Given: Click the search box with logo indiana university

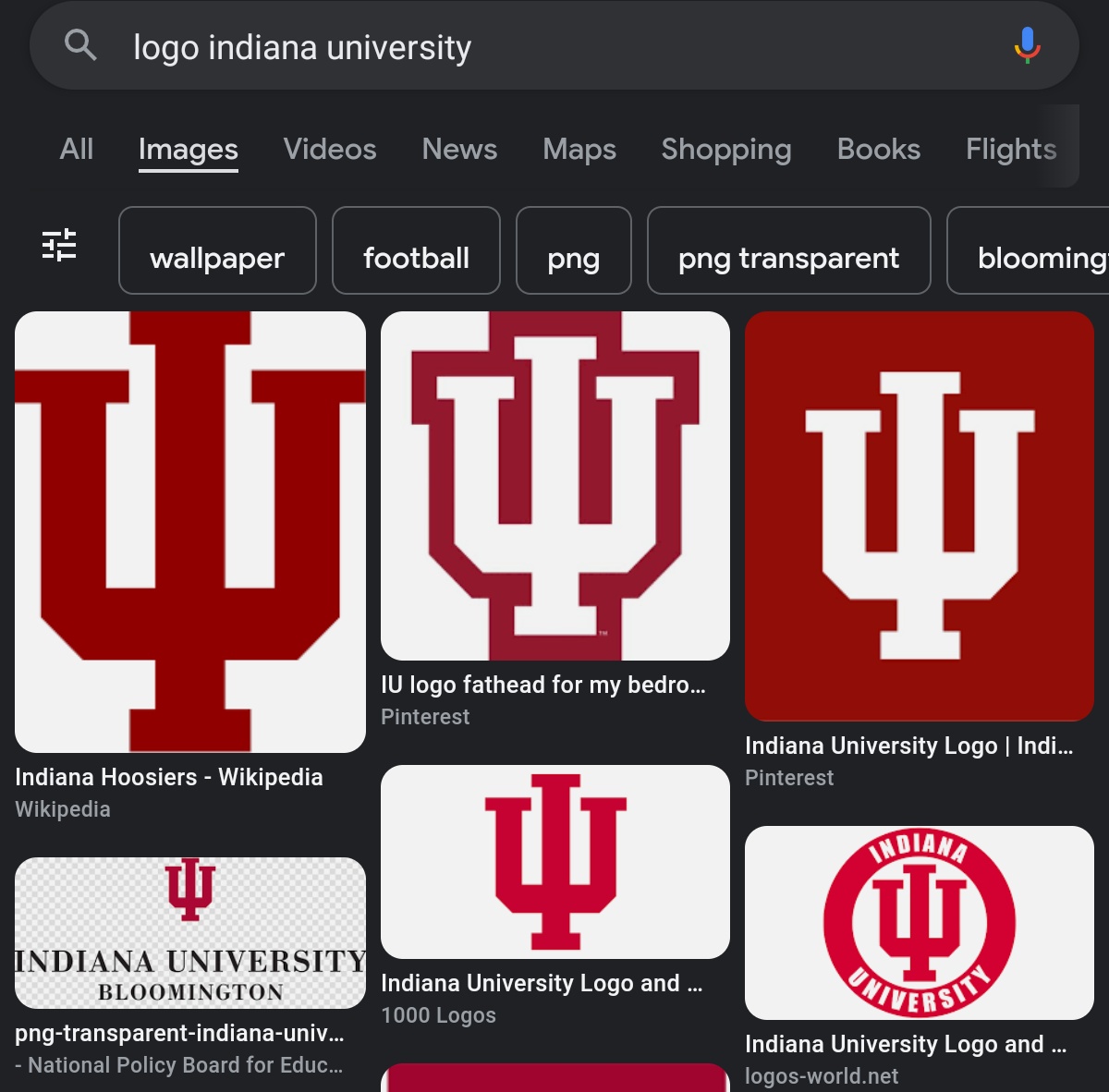Looking at the screenshot, I should coord(554,45).
